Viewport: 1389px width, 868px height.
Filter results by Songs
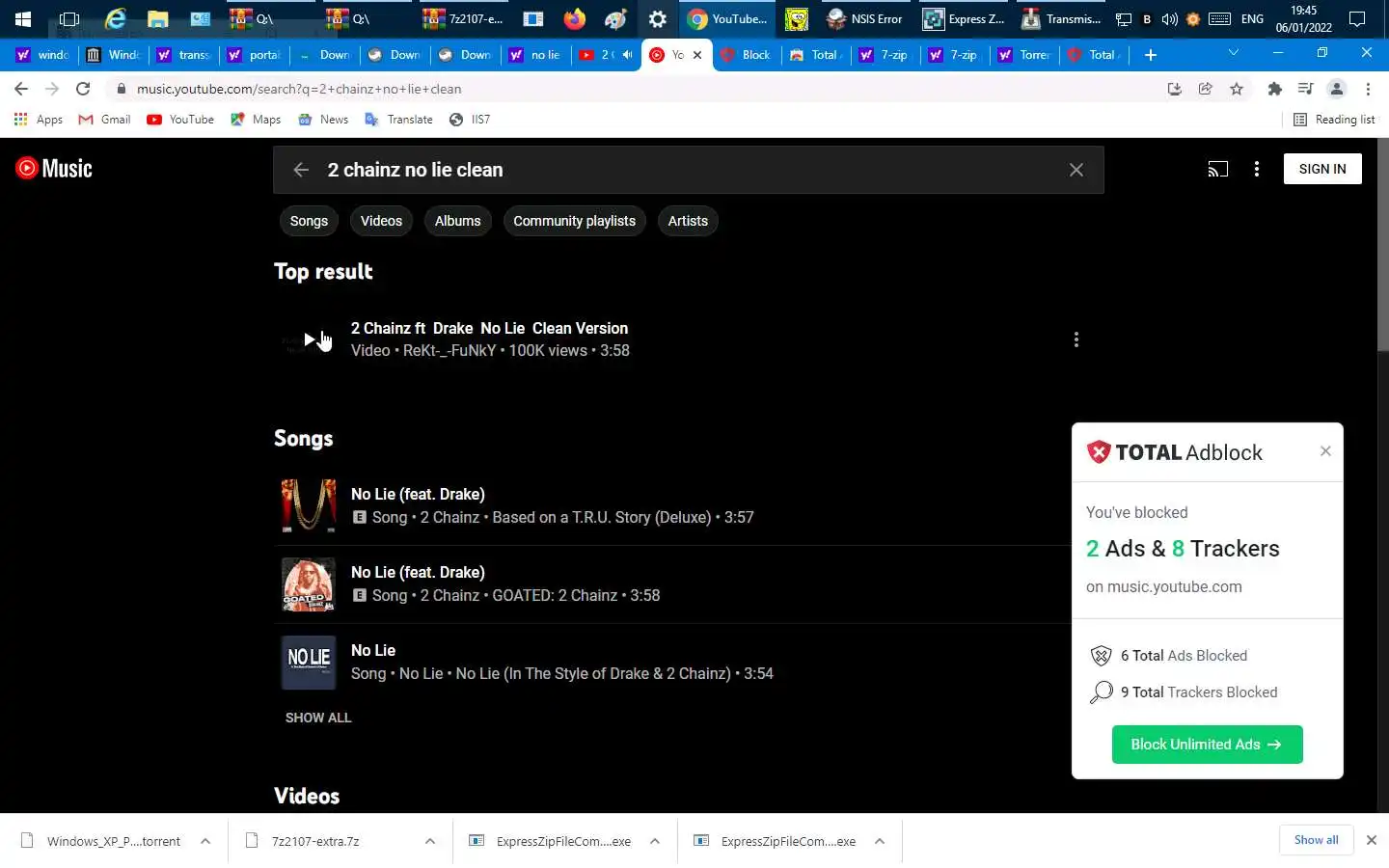[x=309, y=221]
